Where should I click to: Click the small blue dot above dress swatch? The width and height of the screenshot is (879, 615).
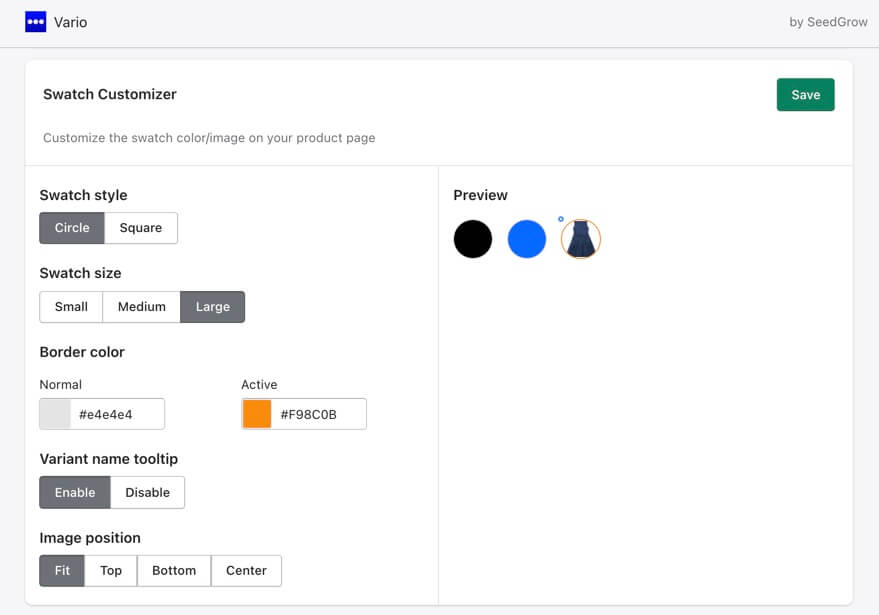click(561, 219)
